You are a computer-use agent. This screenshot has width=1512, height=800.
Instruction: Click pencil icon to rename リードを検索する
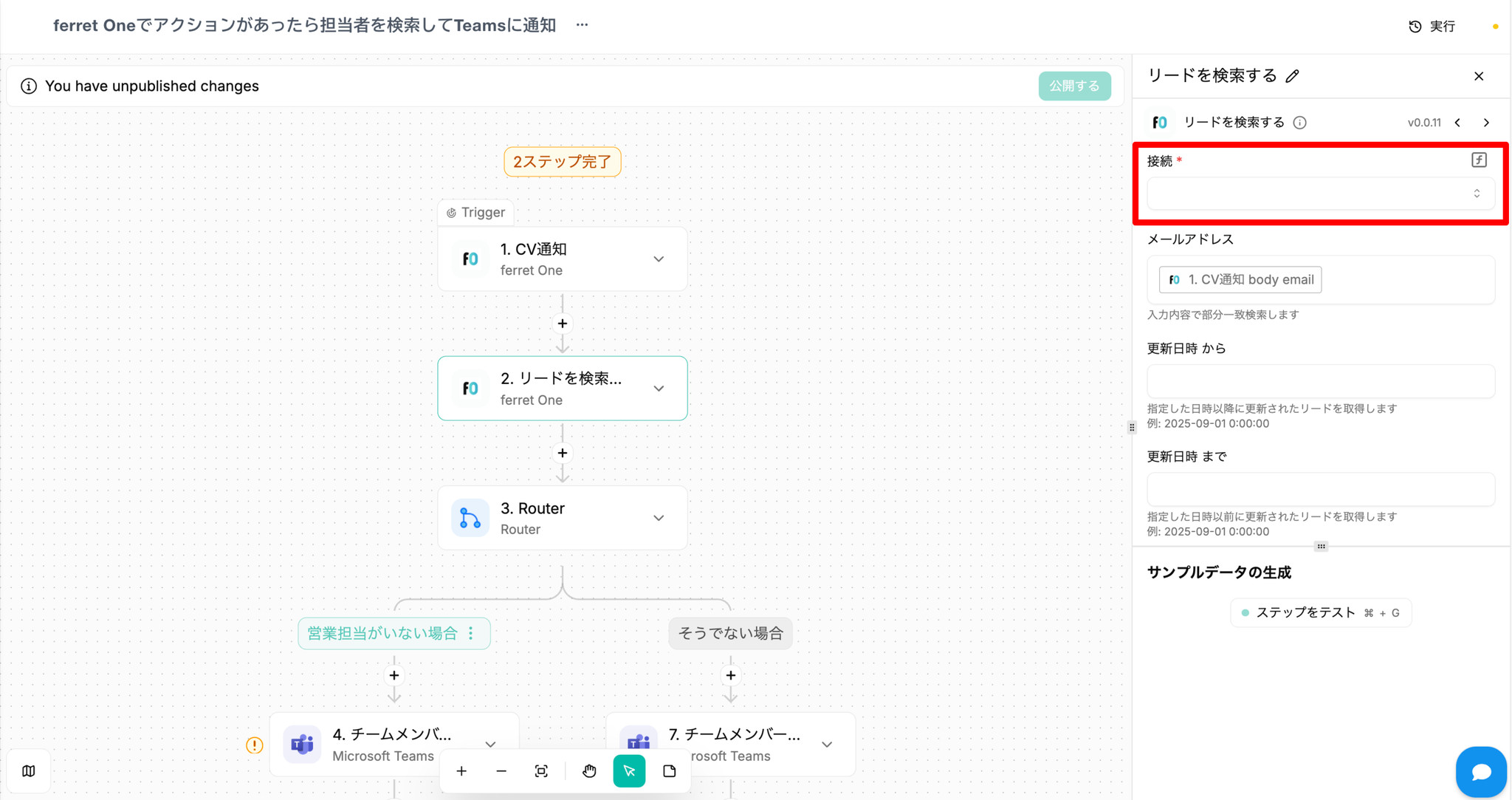point(1292,76)
